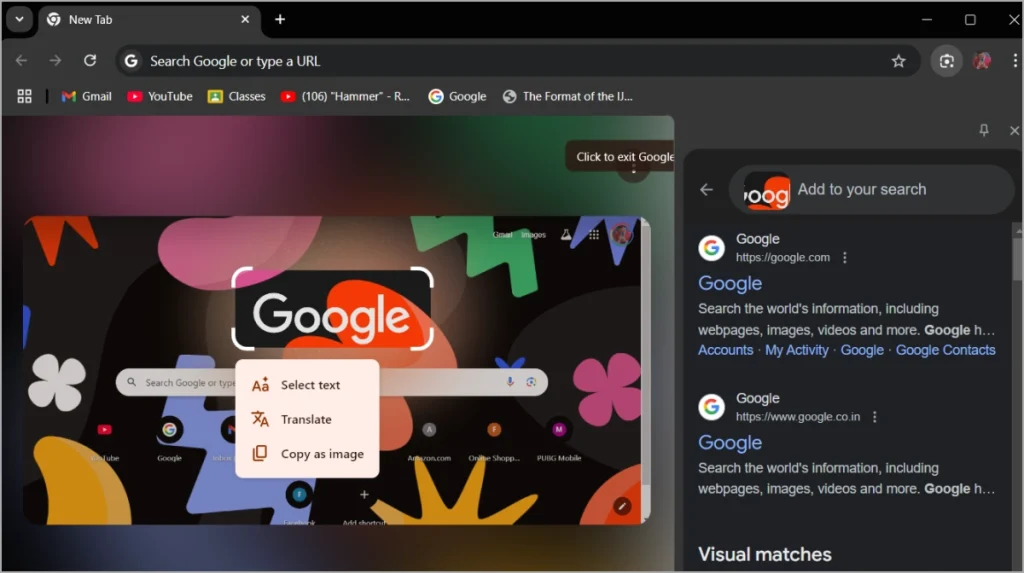
Task: Open the tab search dropdown arrow
Action: (20, 20)
